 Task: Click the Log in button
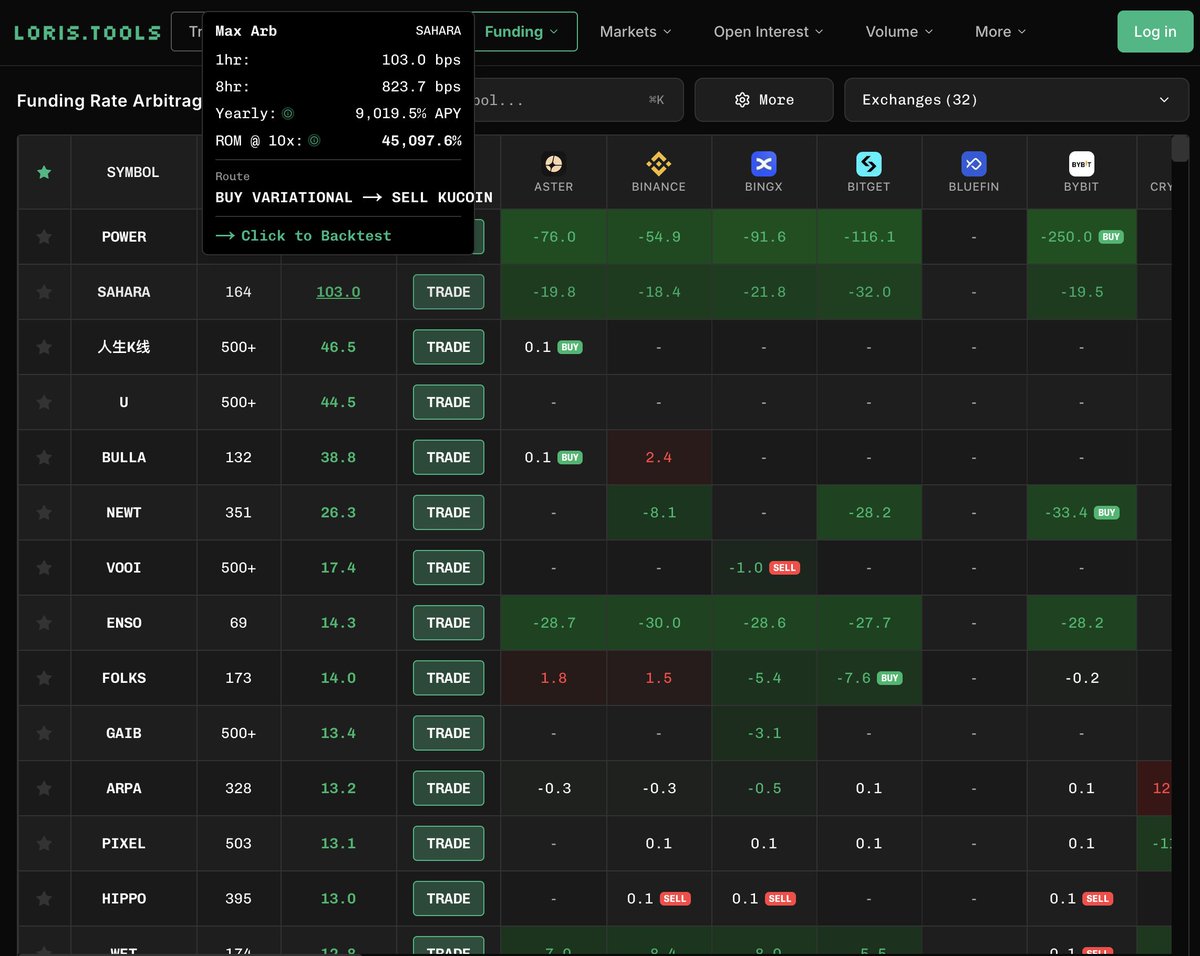[x=1155, y=32]
